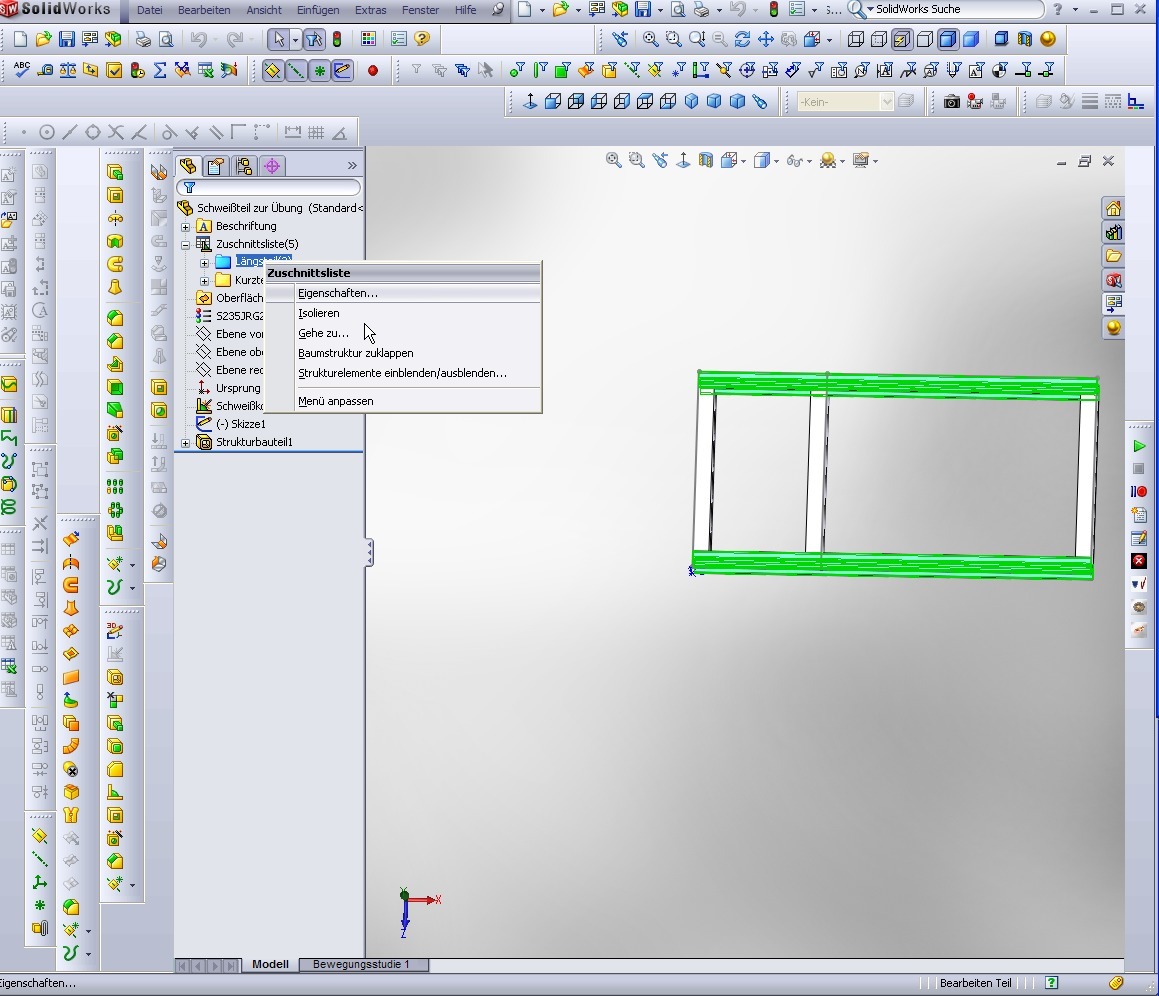
Task: Click the camera snapshot icon
Action: click(x=952, y=102)
